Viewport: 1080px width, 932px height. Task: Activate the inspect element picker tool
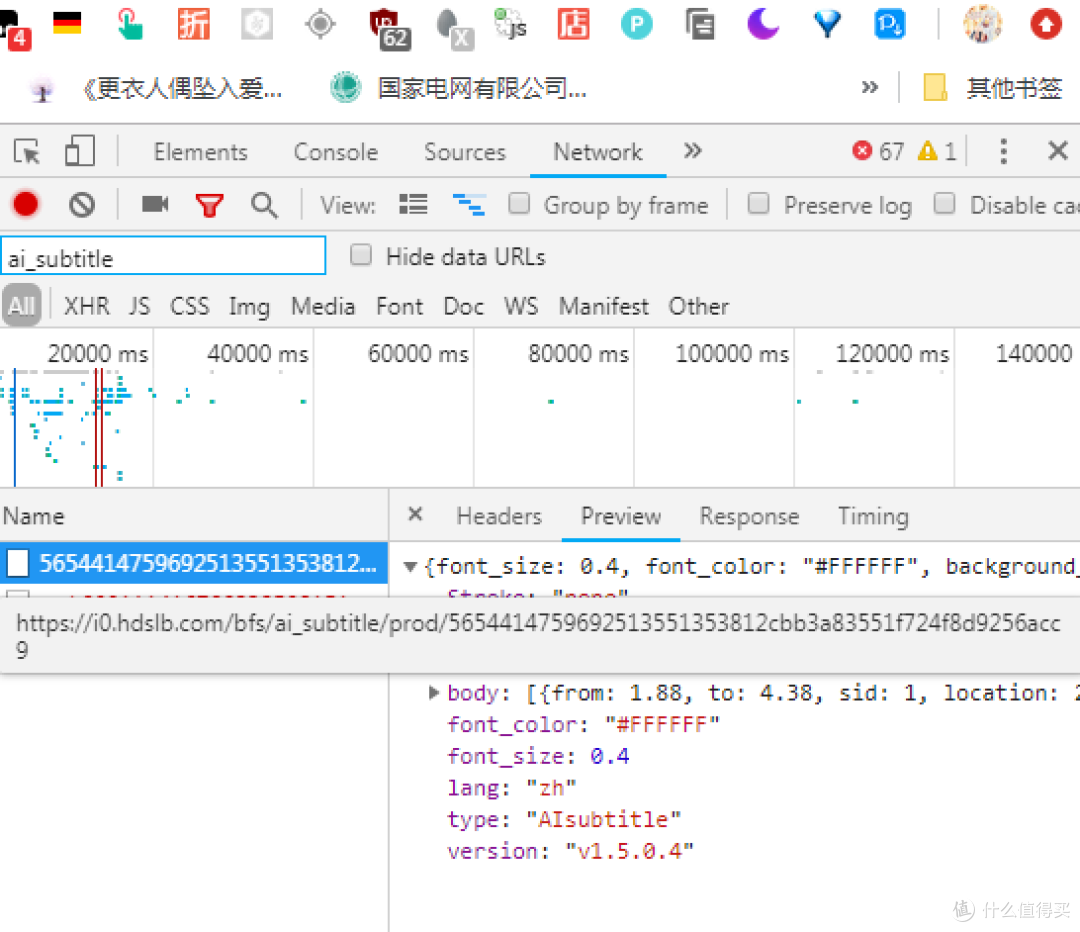pyautogui.click(x=28, y=151)
